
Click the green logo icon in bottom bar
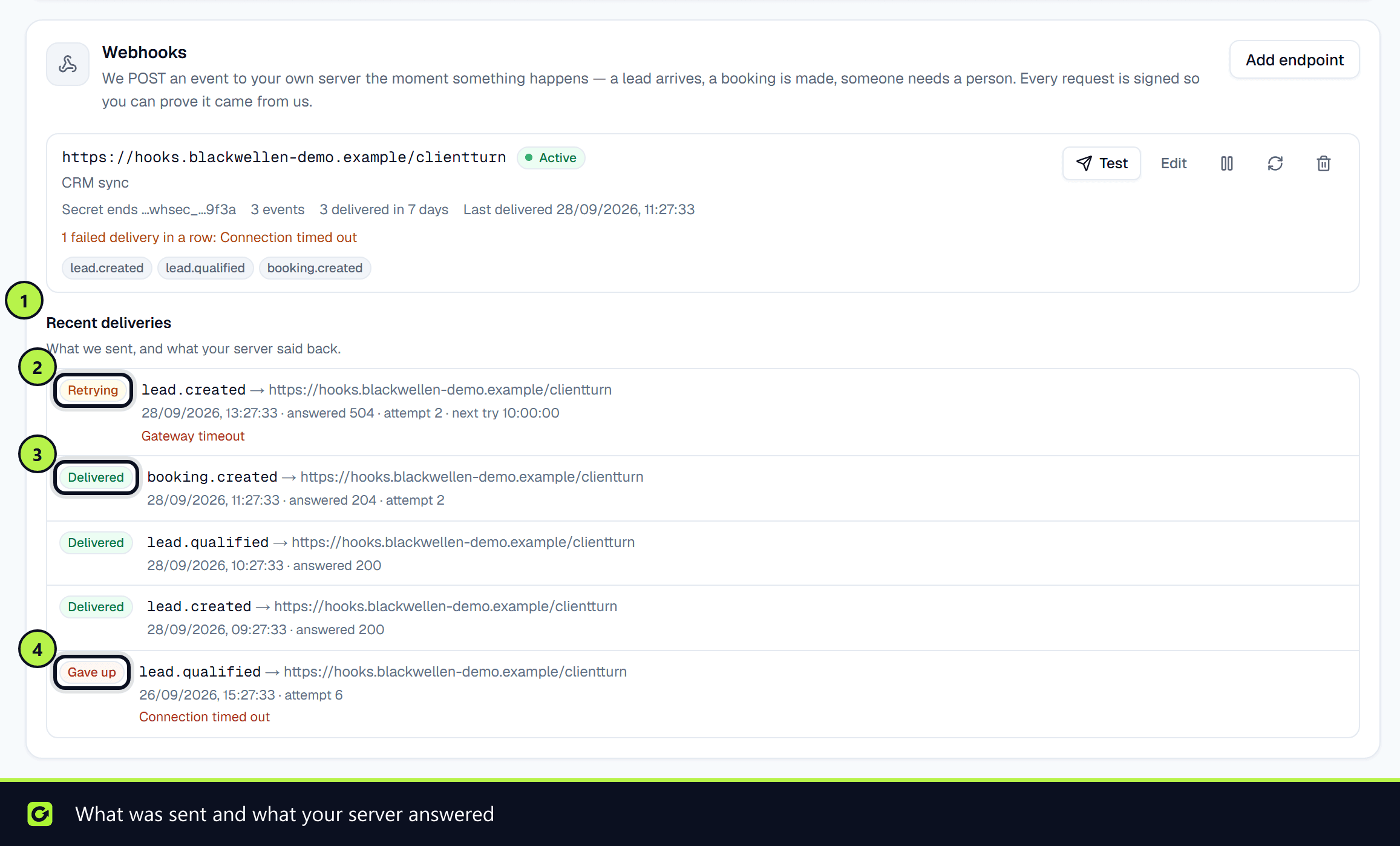coord(40,814)
